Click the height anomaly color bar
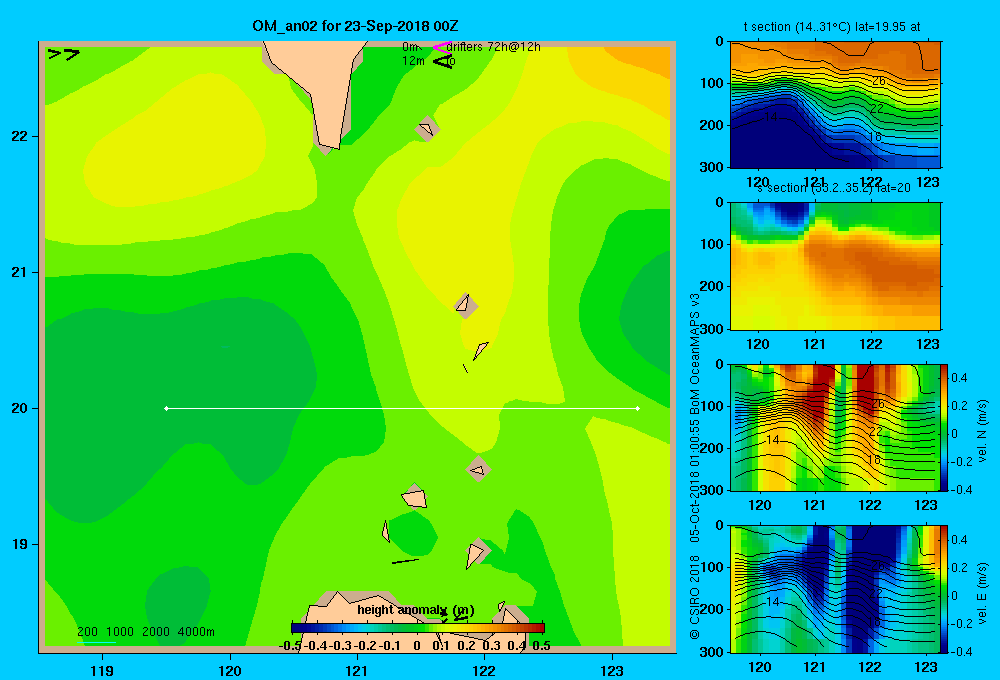This screenshot has height=680, width=1000. tap(418, 628)
